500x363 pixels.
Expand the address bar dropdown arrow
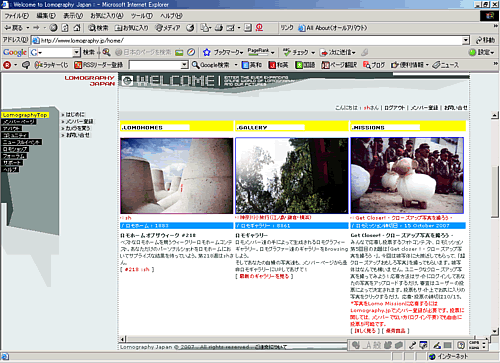coord(466,41)
